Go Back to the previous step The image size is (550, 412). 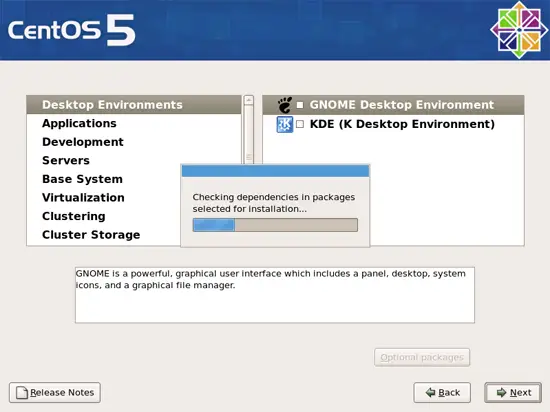442,392
